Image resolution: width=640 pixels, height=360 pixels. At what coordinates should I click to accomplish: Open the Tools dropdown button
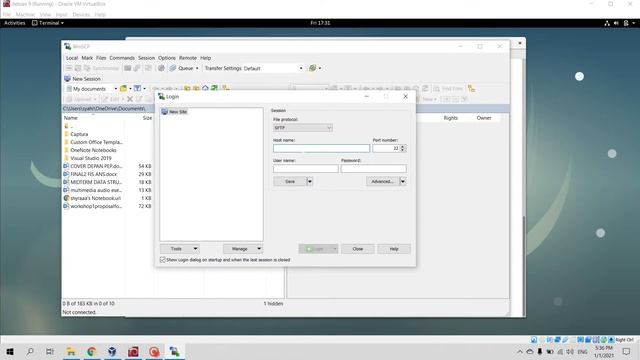180,249
